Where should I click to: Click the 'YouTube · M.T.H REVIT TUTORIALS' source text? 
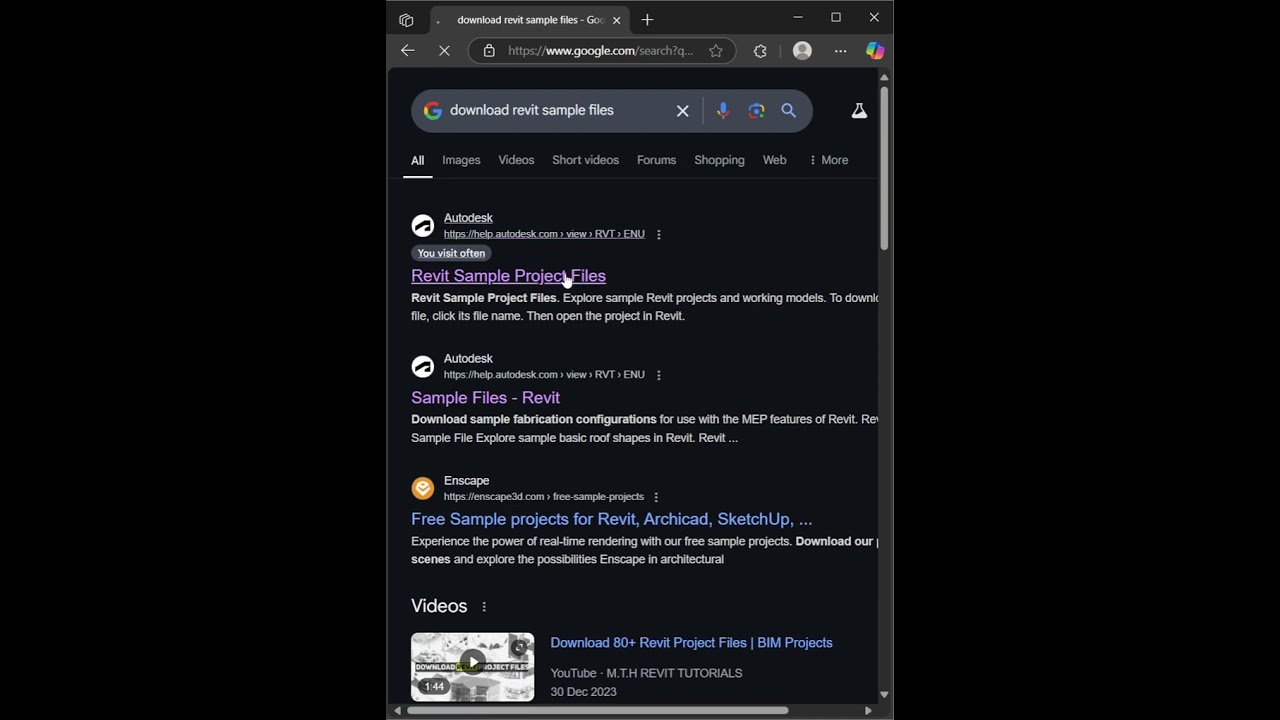click(x=646, y=674)
